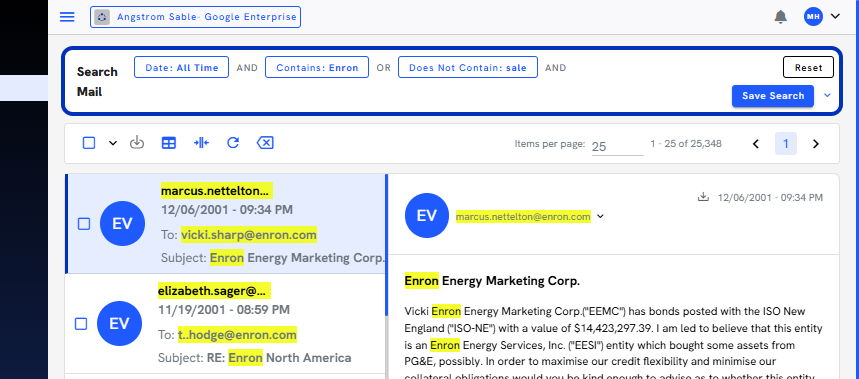Expand the select-all dropdown arrow
Screen dimensions: 859x379
pos(113,143)
